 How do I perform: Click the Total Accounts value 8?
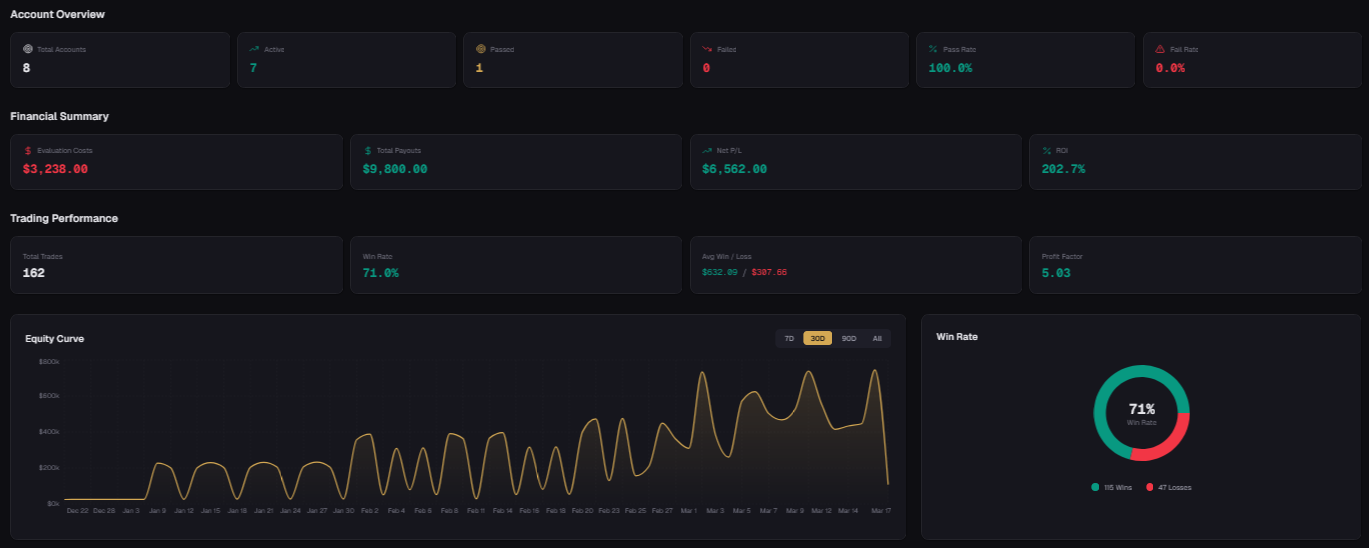[x=26, y=68]
